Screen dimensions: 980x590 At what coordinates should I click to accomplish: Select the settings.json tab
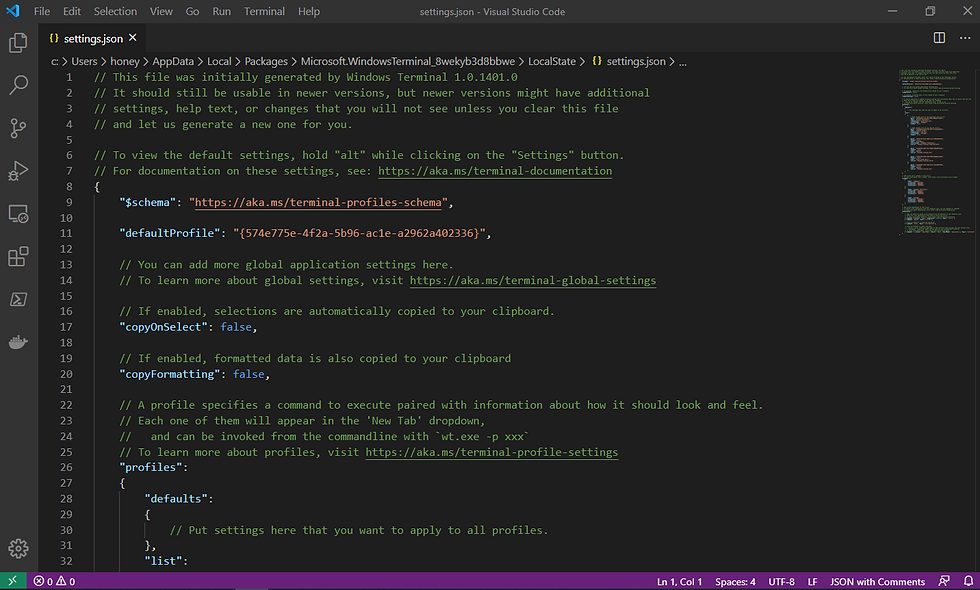pyautogui.click(x=92, y=38)
